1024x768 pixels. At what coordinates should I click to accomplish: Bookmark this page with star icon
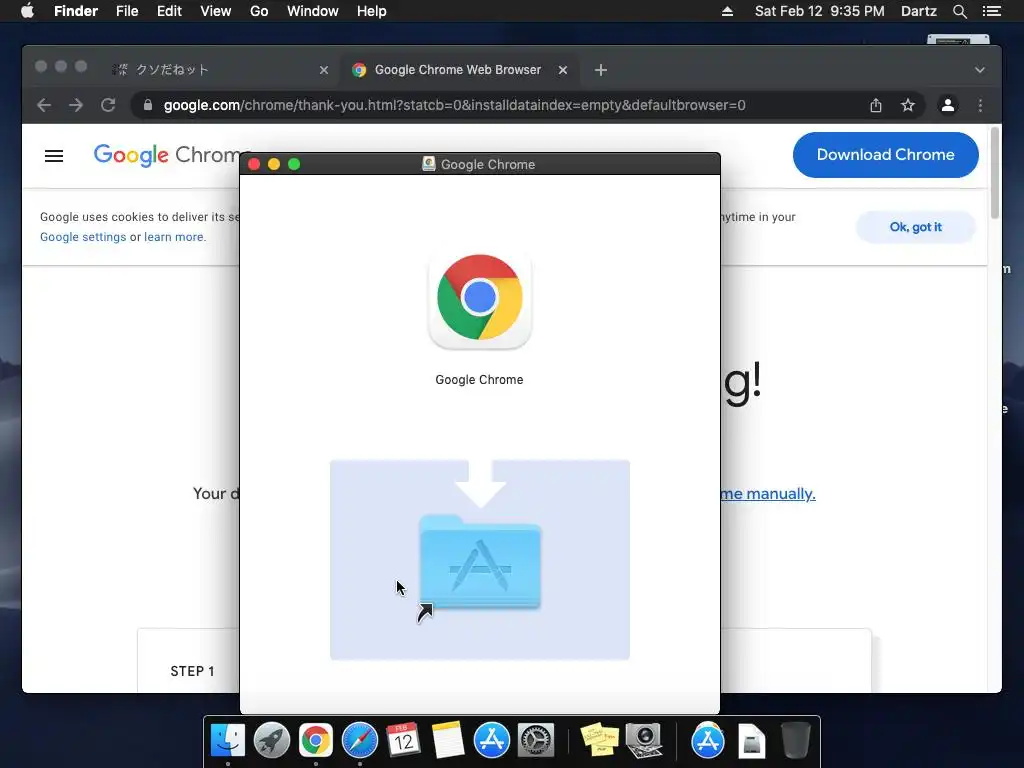[908, 105]
